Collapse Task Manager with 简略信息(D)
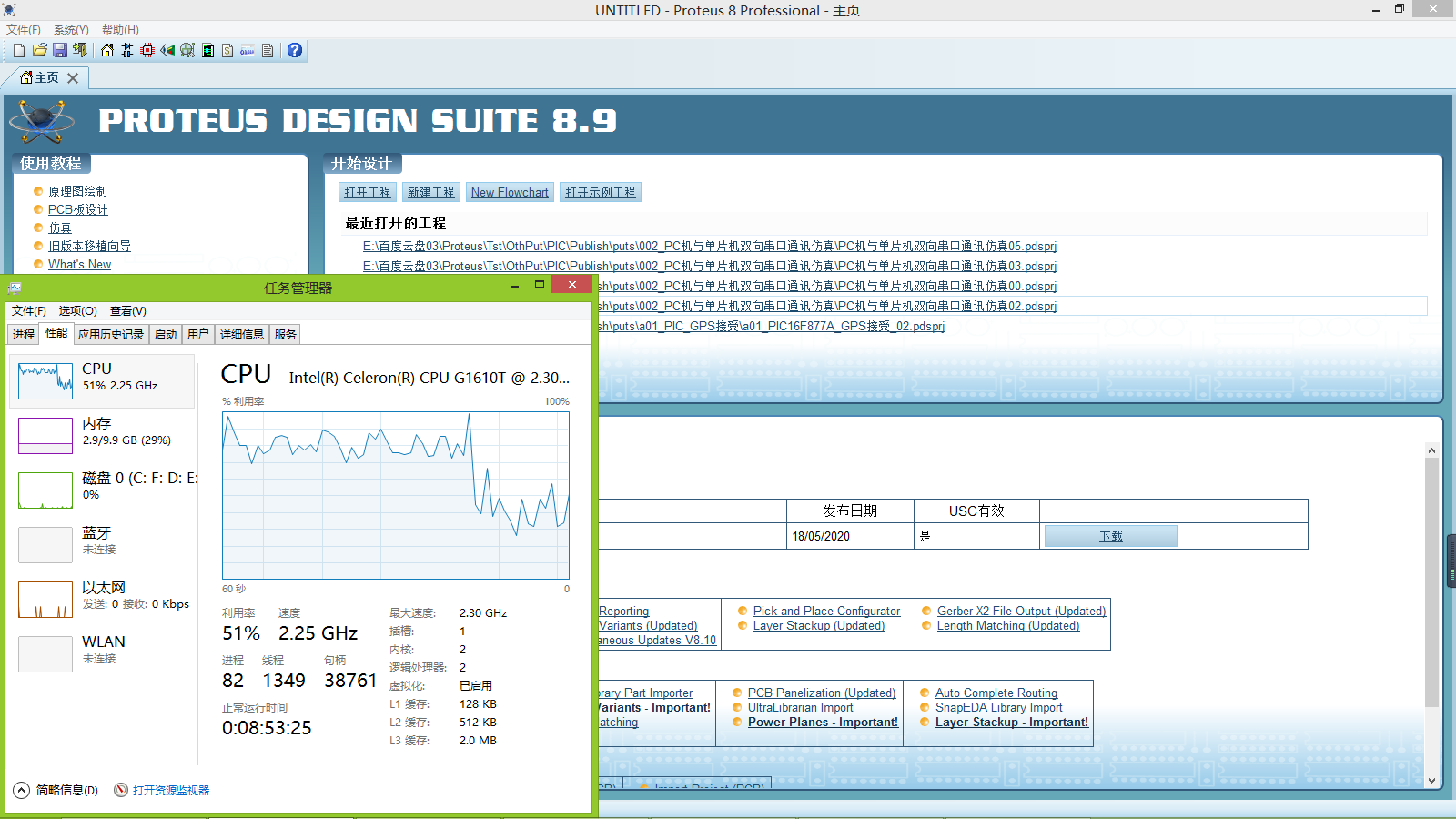The height and width of the screenshot is (819, 1456). [56, 790]
